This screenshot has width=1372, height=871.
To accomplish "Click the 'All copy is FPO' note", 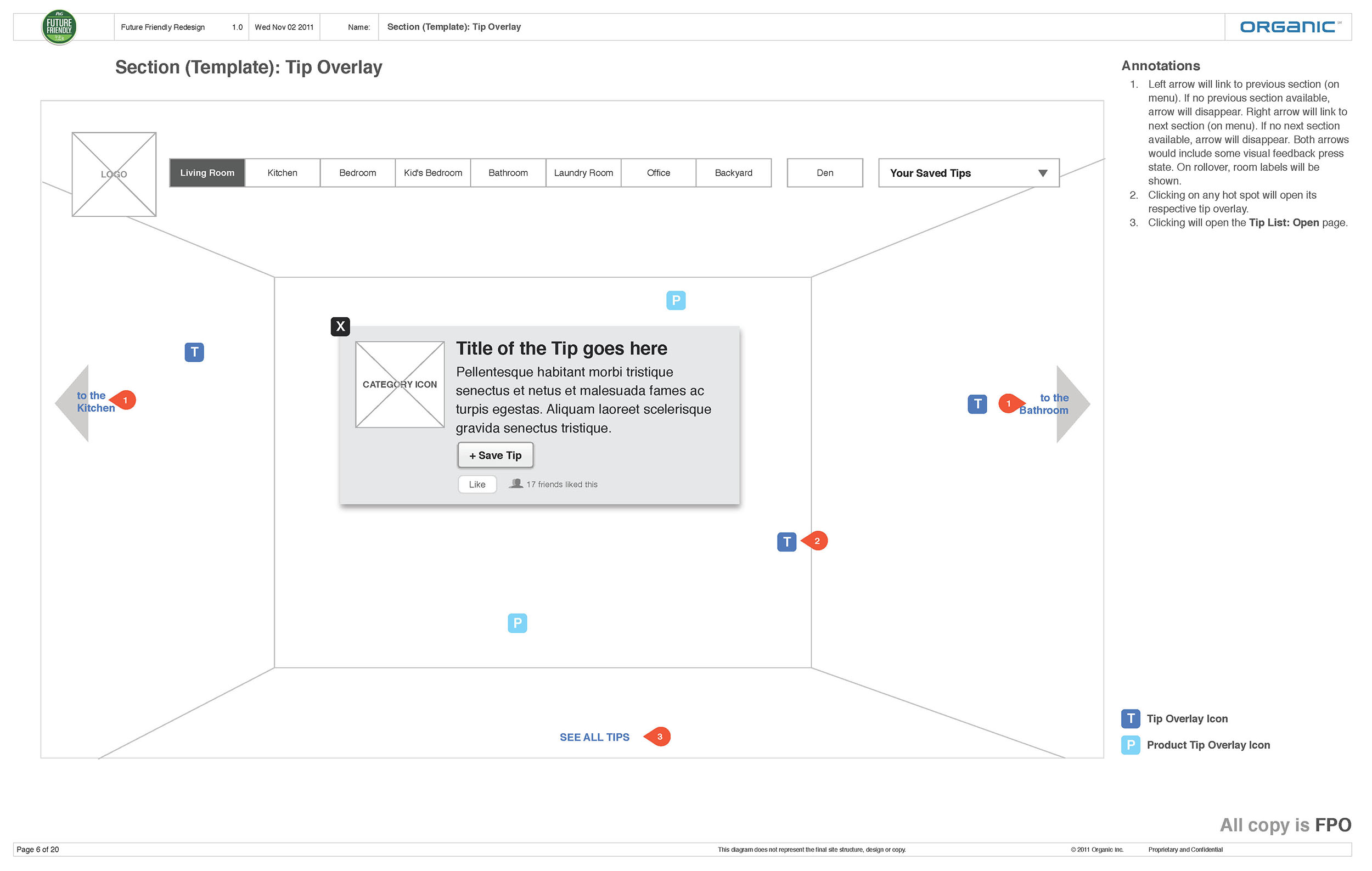I will [x=1285, y=825].
